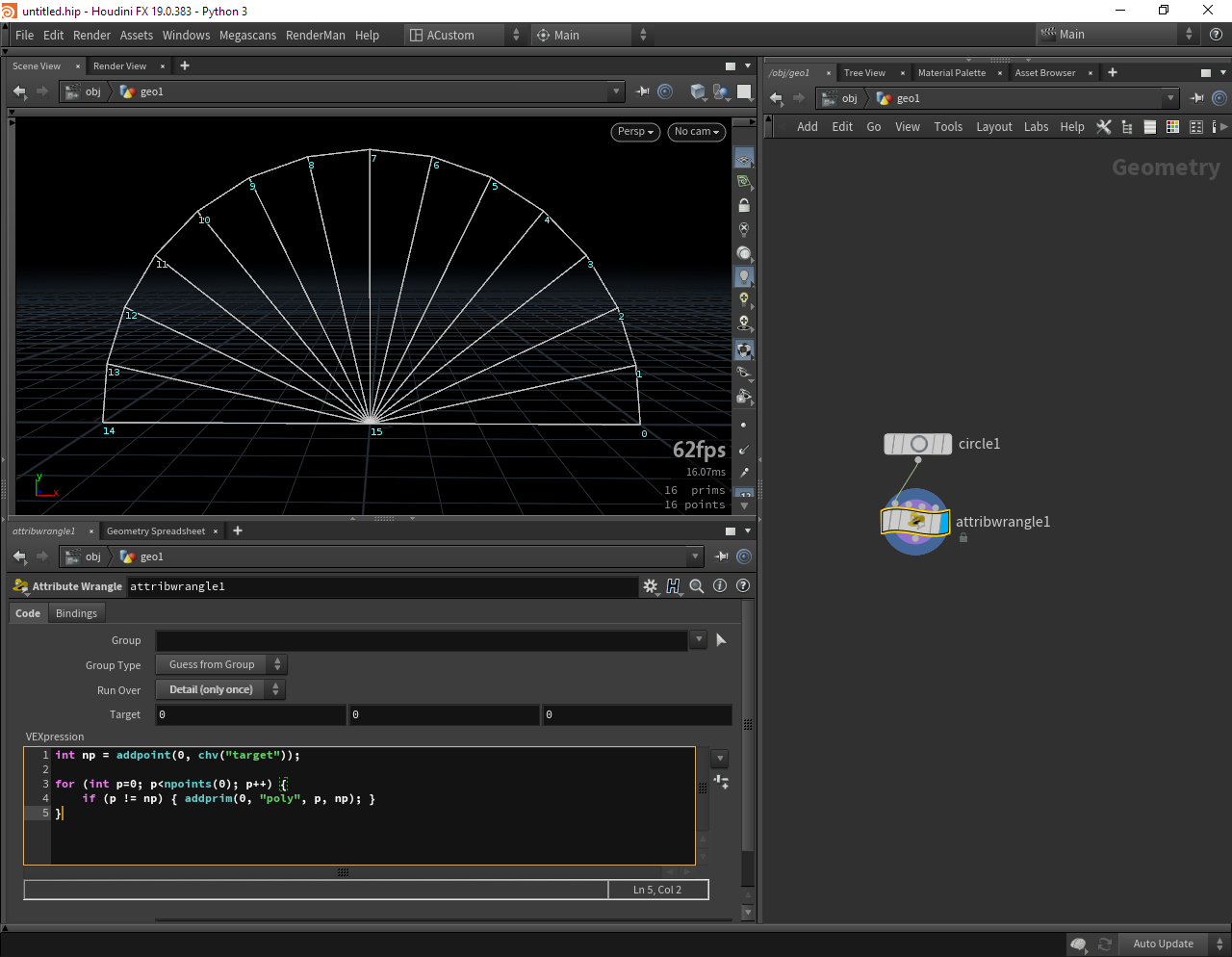Click the wrench tools icon in network editor
Image resolution: width=1232 pixels, height=957 pixels.
coord(1104,127)
